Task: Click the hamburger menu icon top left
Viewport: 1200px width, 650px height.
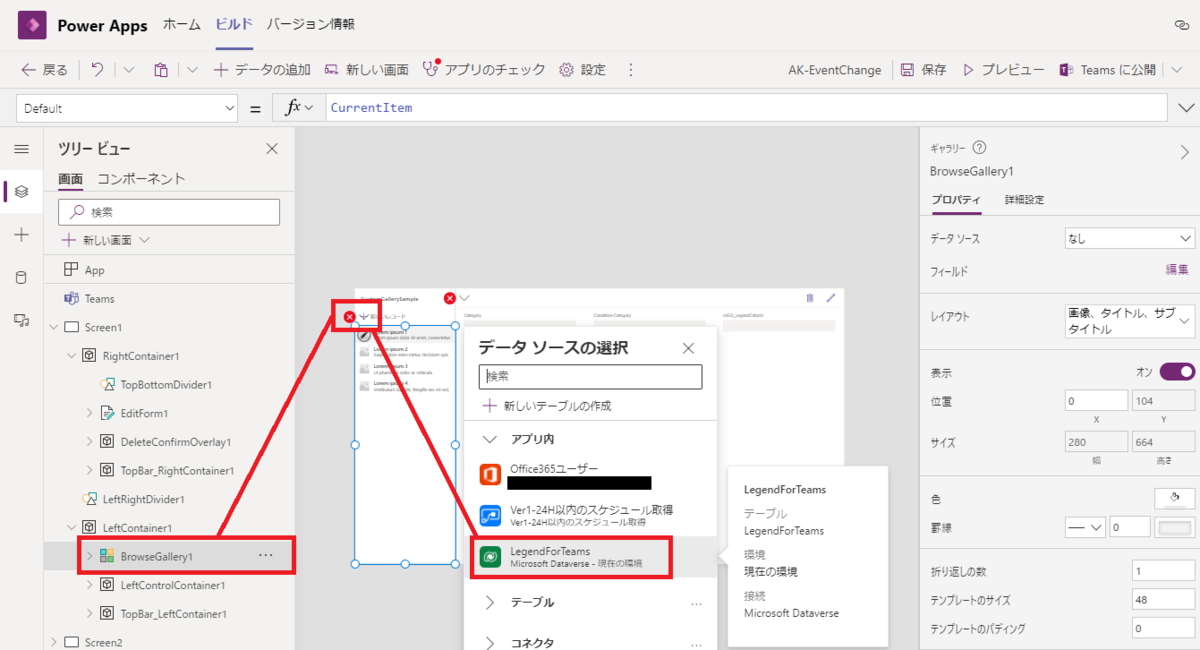Action: 22,148
